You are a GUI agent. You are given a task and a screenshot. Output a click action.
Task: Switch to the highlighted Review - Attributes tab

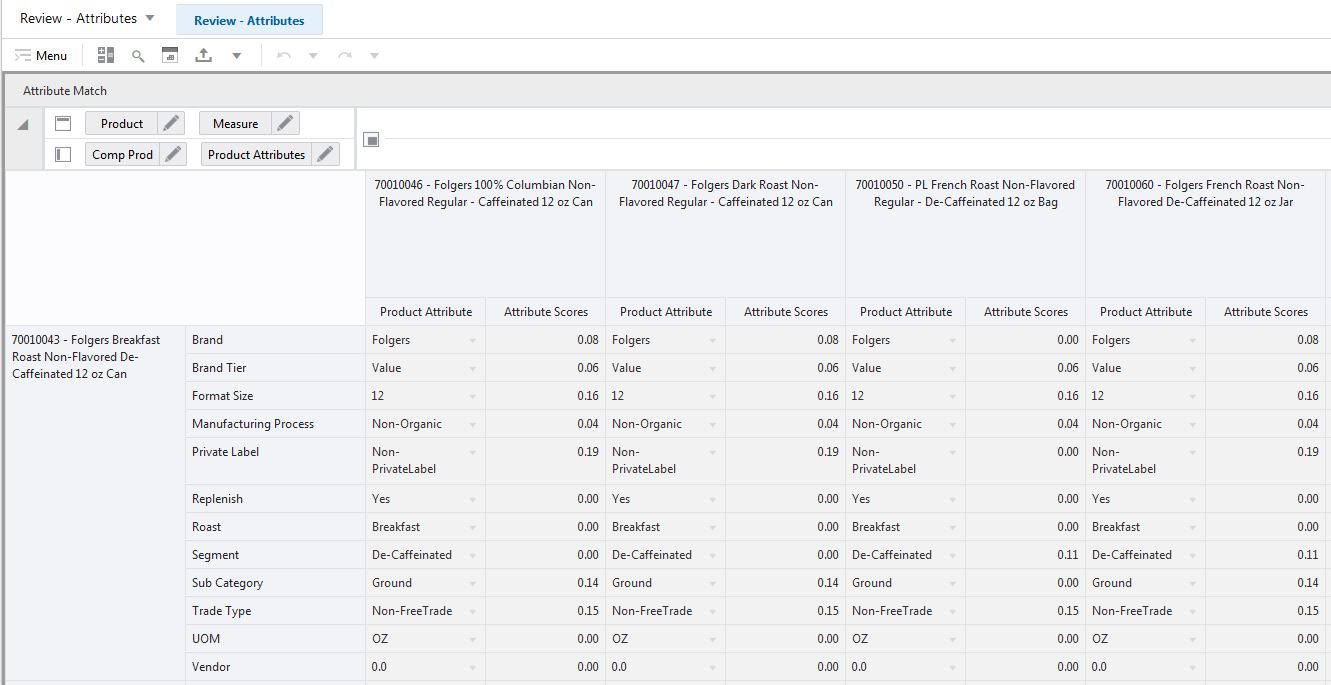(x=249, y=20)
